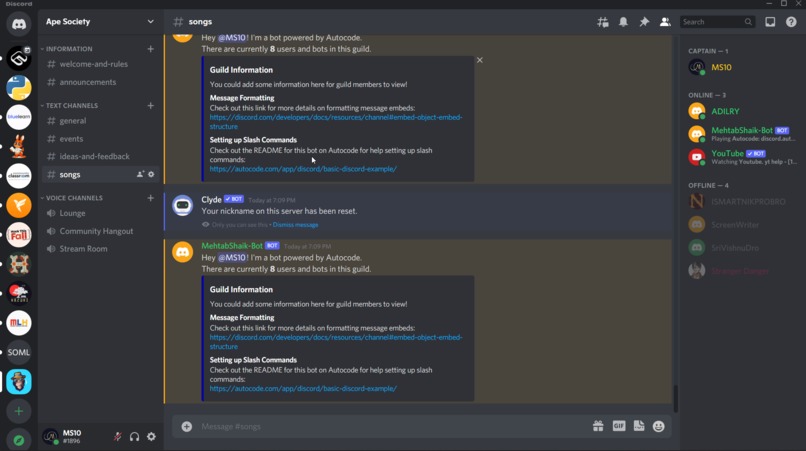The width and height of the screenshot is (806, 451).
Task: Open ScreenWriter offline member
Action: tap(742, 225)
